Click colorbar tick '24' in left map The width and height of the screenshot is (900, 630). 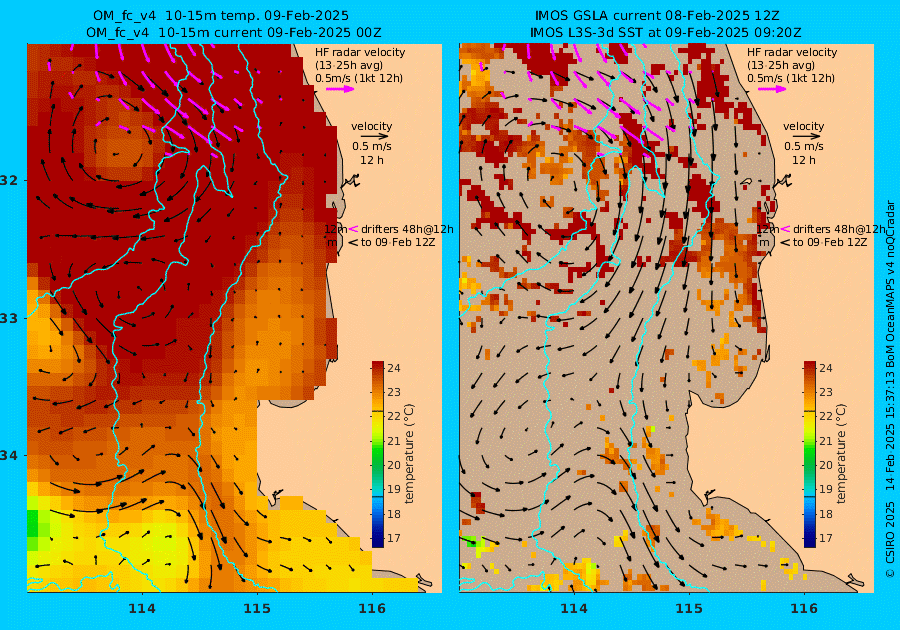[x=394, y=368]
